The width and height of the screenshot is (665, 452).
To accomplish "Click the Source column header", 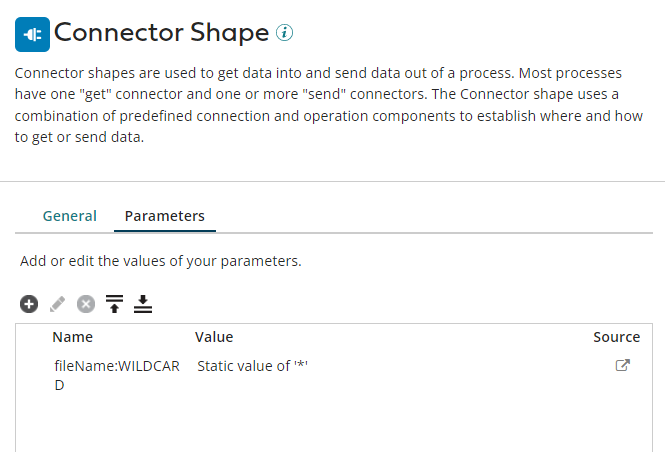I will (617, 337).
